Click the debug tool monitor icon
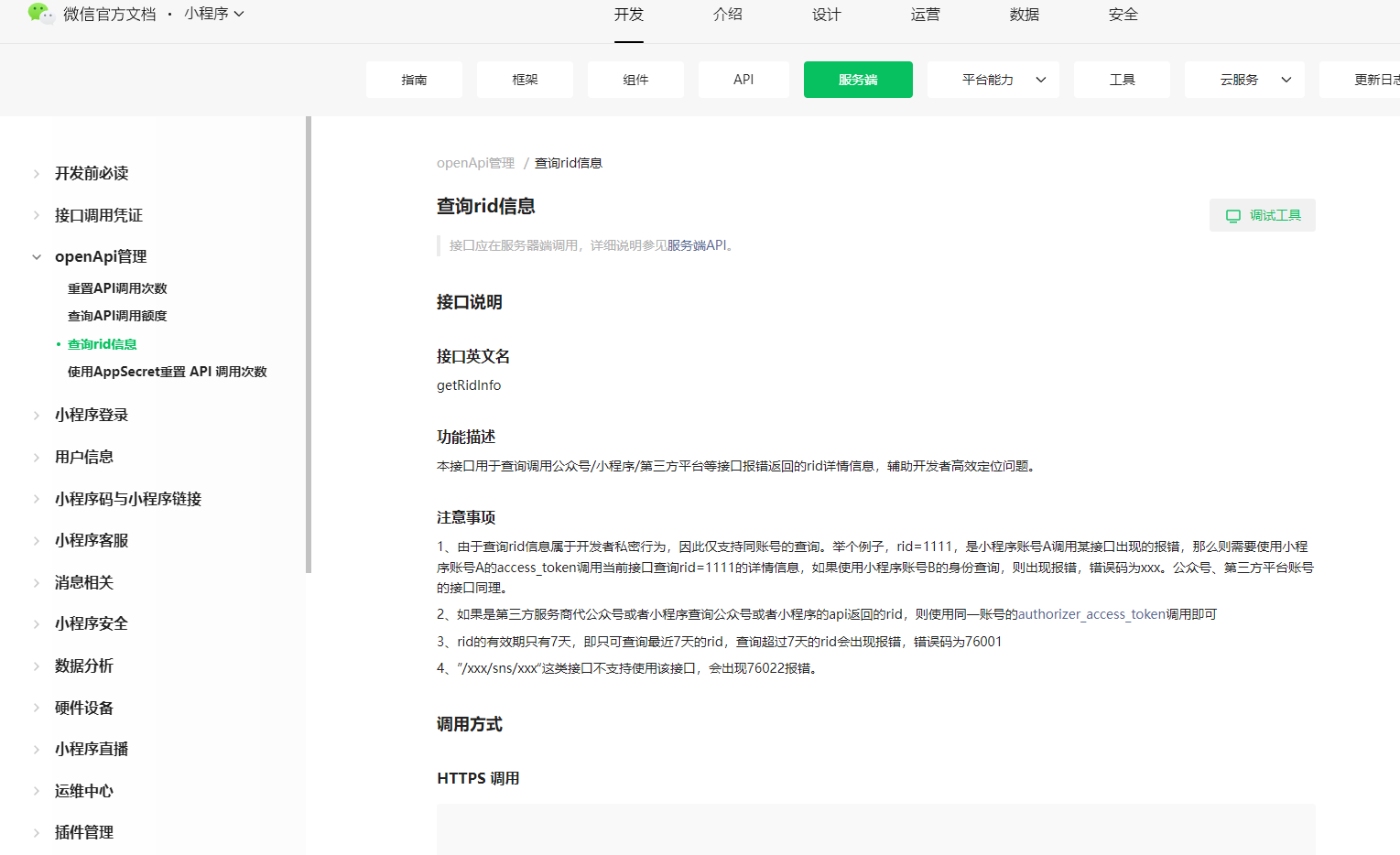1400x855 pixels. tap(1233, 216)
